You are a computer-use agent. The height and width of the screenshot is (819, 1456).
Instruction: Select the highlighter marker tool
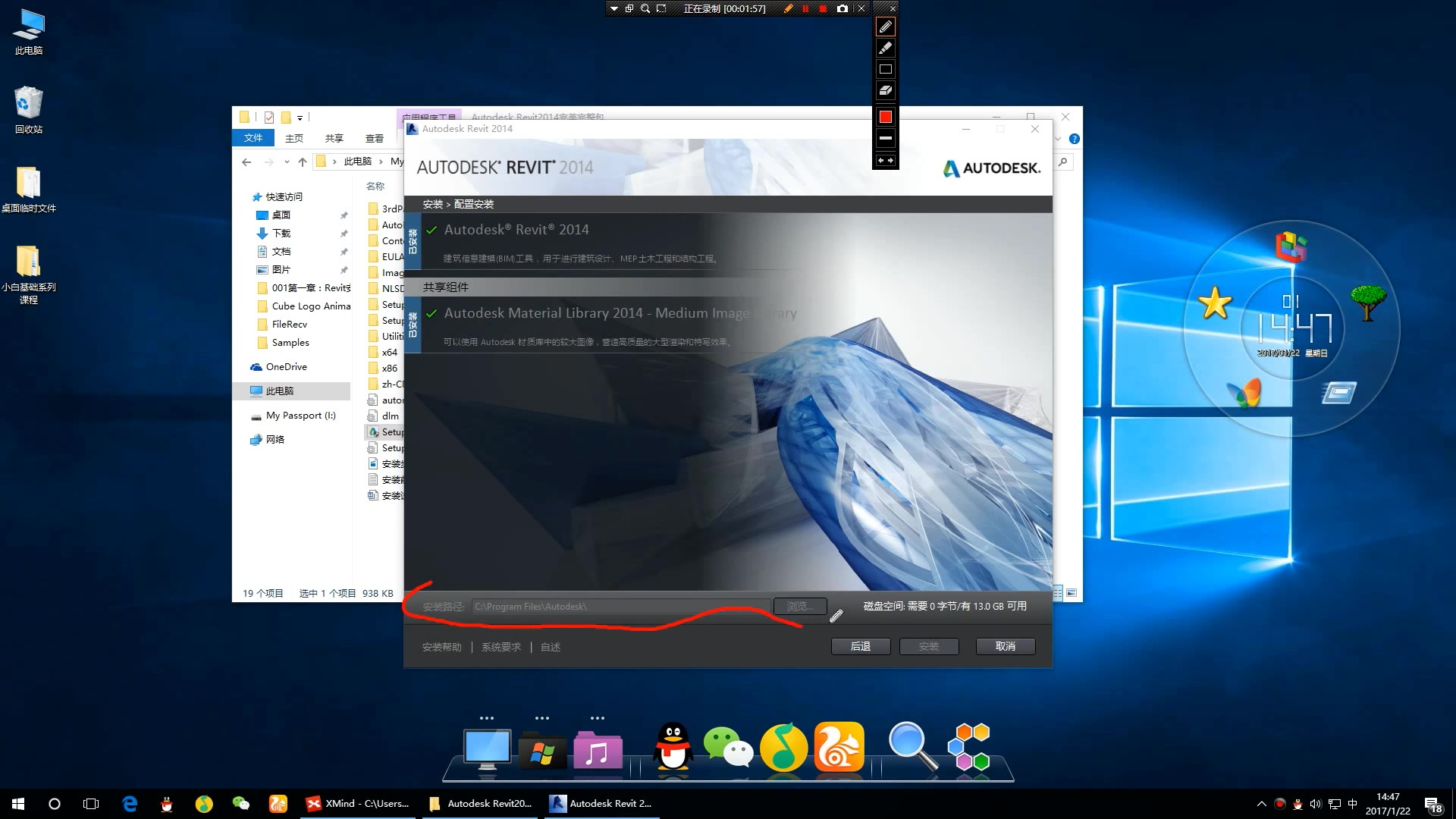pyautogui.click(x=885, y=49)
